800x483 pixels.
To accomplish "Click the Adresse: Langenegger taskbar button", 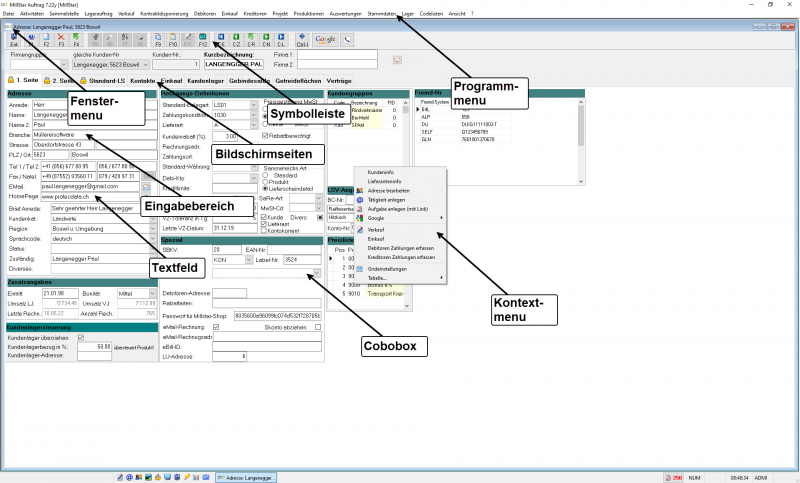I will coord(246,478).
